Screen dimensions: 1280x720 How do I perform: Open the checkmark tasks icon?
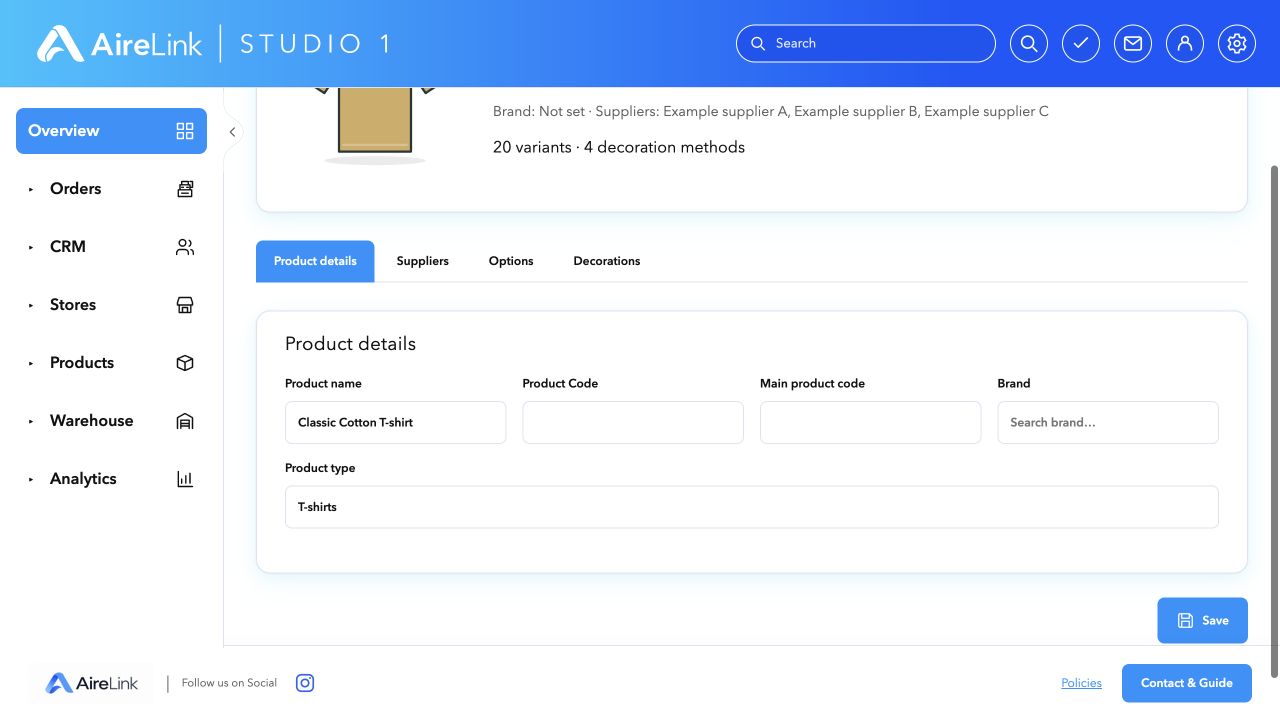point(1081,44)
